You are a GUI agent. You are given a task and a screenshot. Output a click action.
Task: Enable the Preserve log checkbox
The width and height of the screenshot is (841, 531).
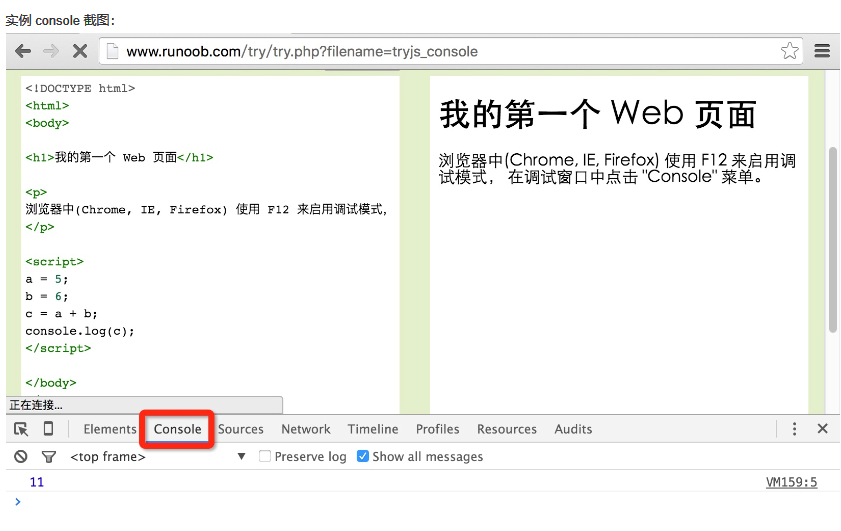tap(264, 456)
